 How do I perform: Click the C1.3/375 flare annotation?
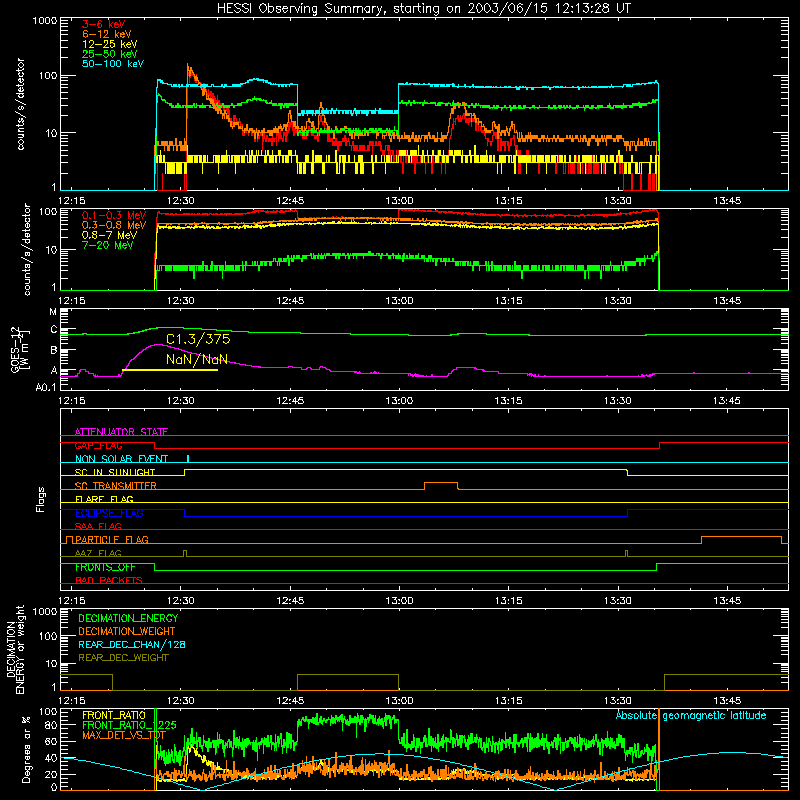click(198, 339)
